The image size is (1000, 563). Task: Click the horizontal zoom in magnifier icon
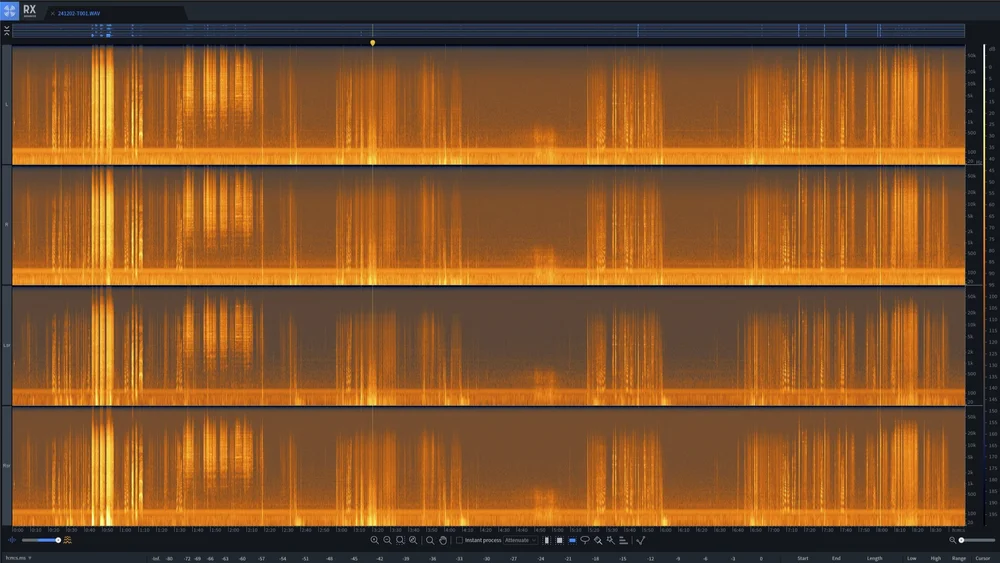point(374,540)
